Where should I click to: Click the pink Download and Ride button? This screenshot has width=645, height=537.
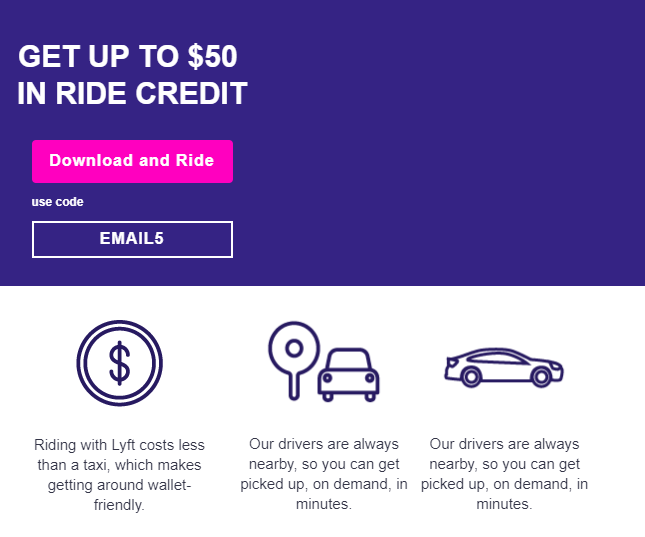click(132, 161)
